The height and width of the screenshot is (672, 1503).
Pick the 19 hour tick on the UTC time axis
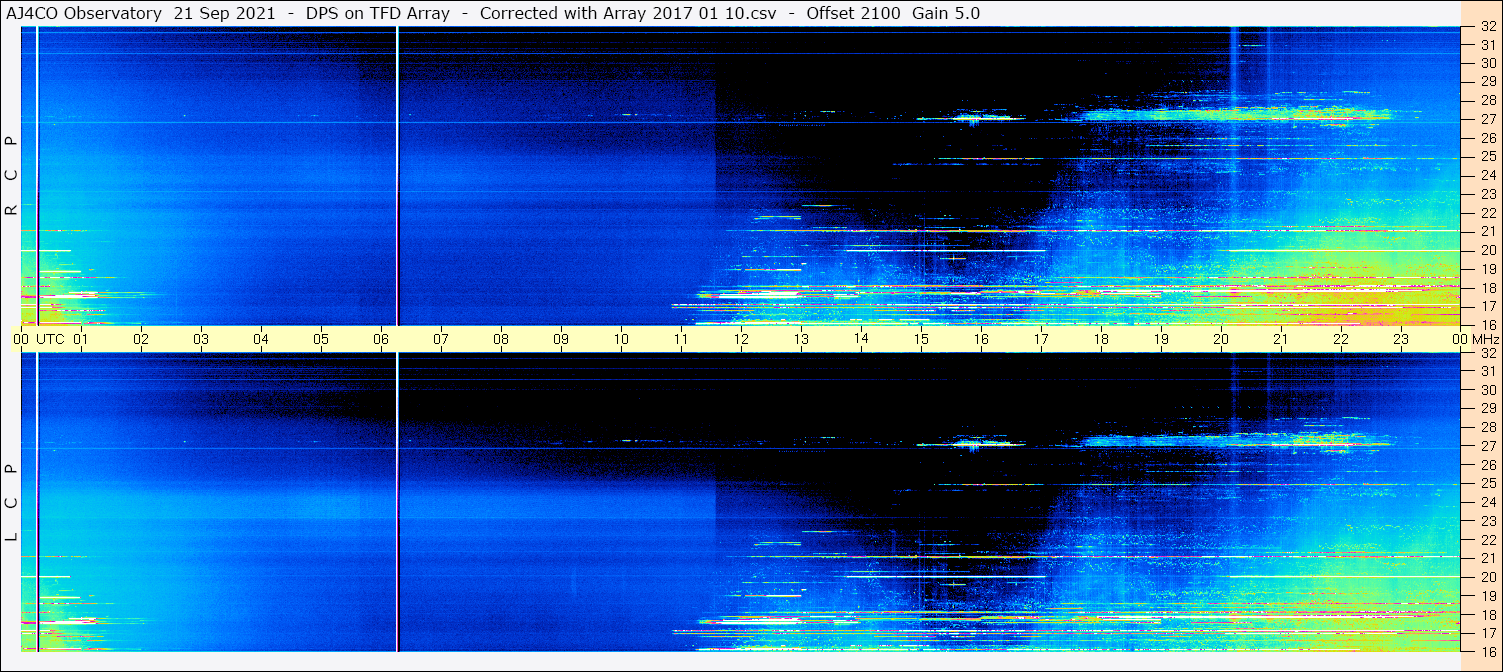tap(1161, 338)
